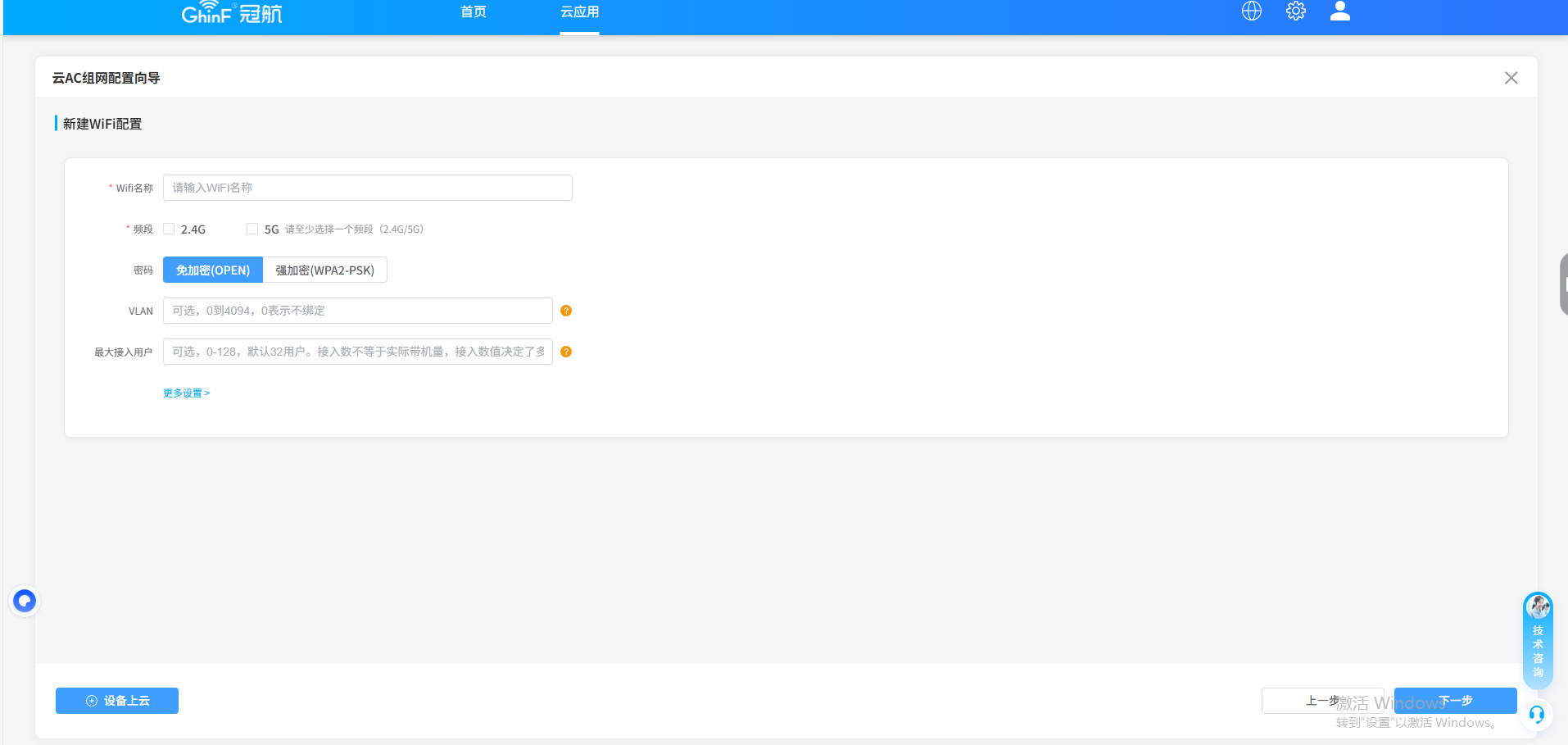The height and width of the screenshot is (745, 1568).
Task: Click the headset support icon
Action: pyautogui.click(x=1537, y=714)
